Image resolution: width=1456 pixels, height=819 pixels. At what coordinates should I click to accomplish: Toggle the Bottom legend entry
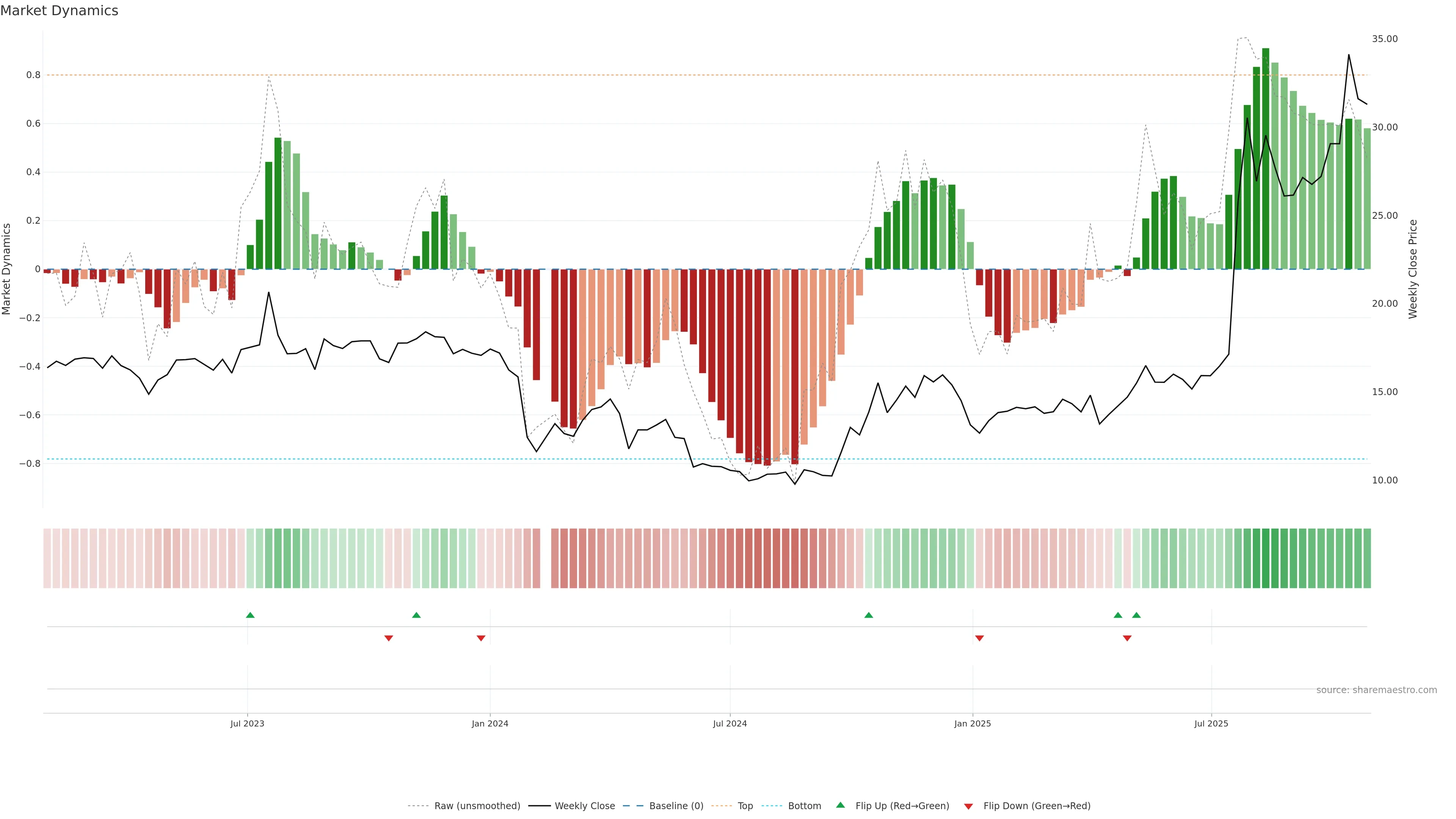[x=804, y=806]
